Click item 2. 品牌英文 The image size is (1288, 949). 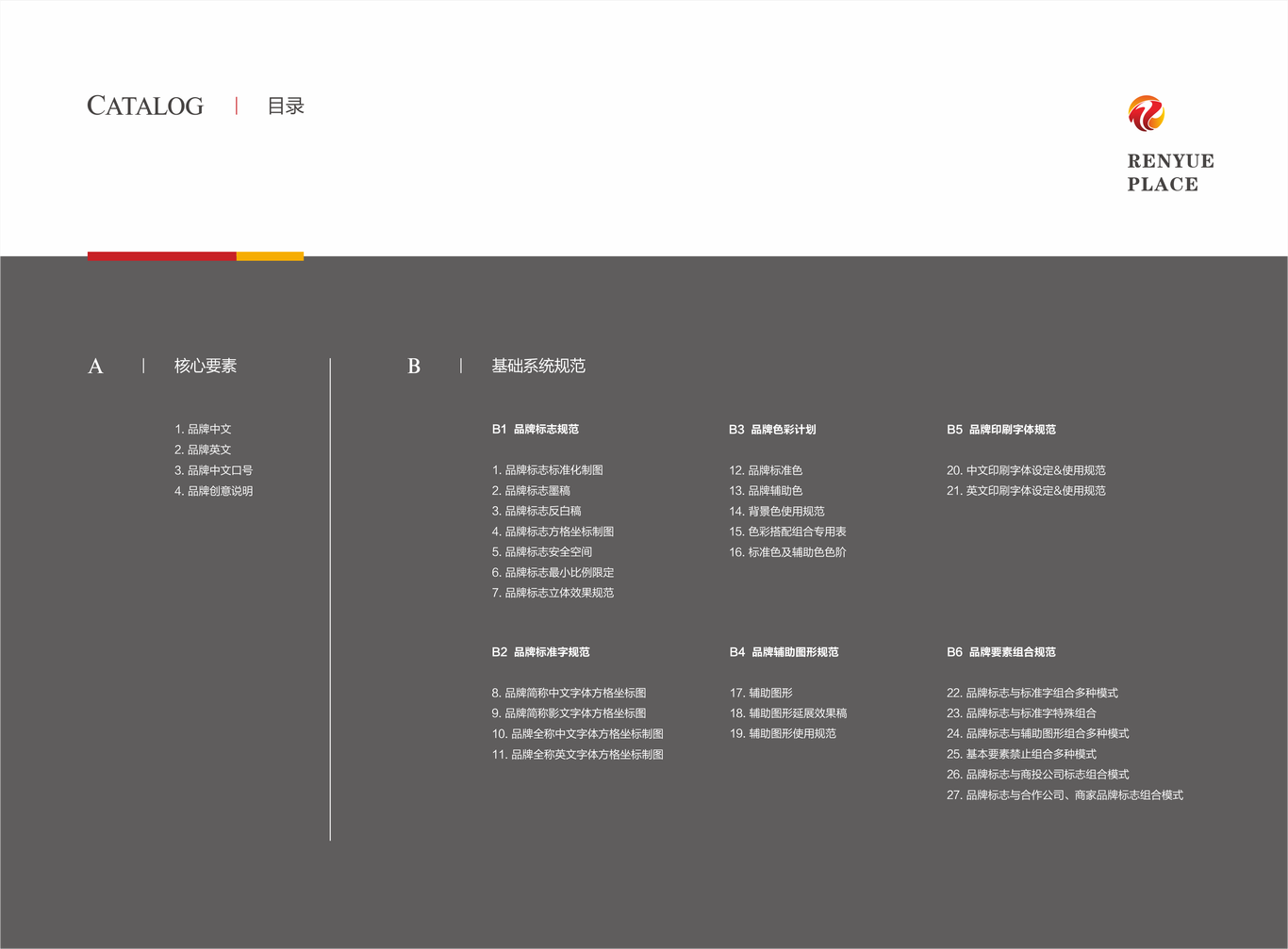203,450
